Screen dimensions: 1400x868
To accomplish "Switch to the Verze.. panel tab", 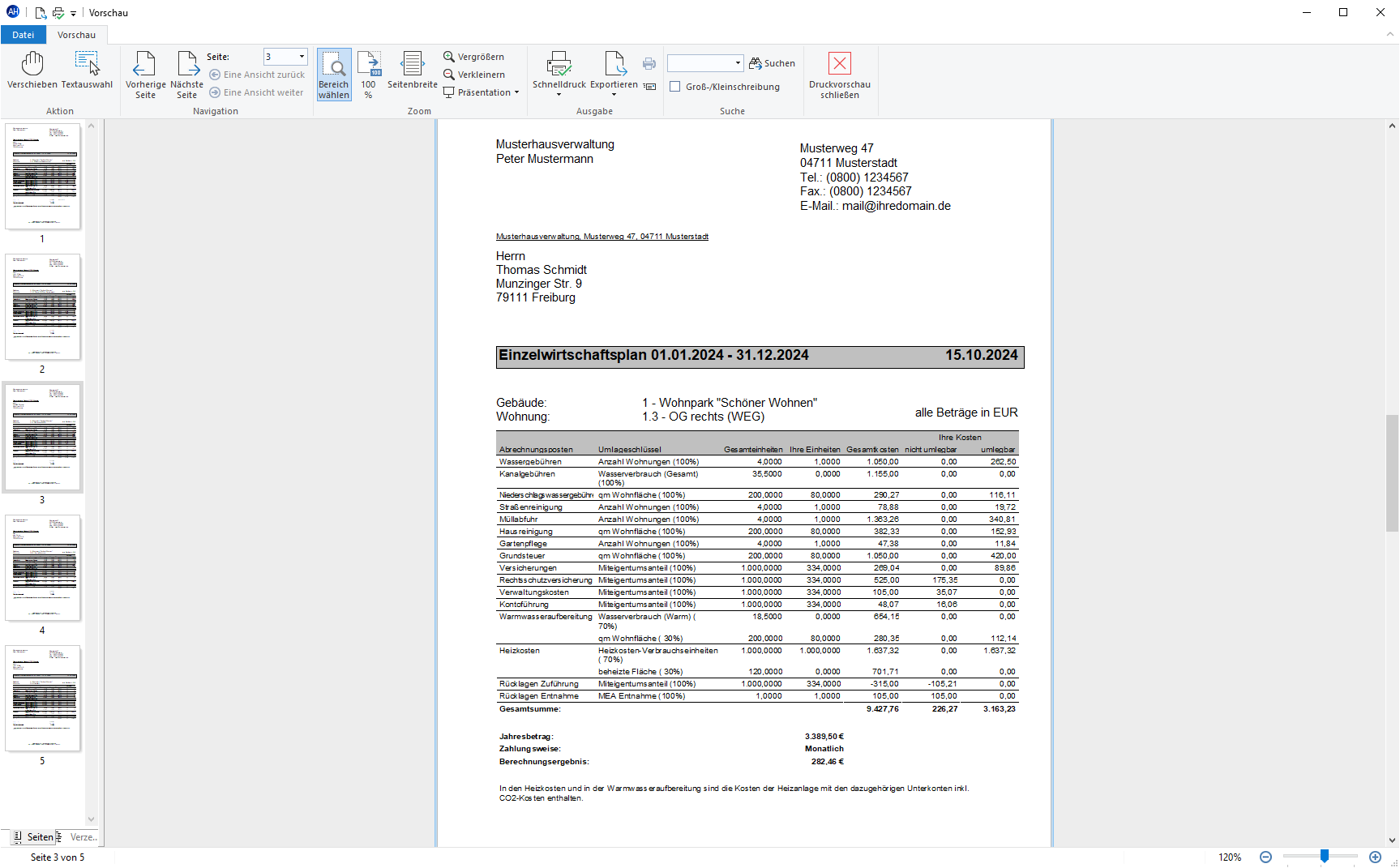I will (78, 837).
